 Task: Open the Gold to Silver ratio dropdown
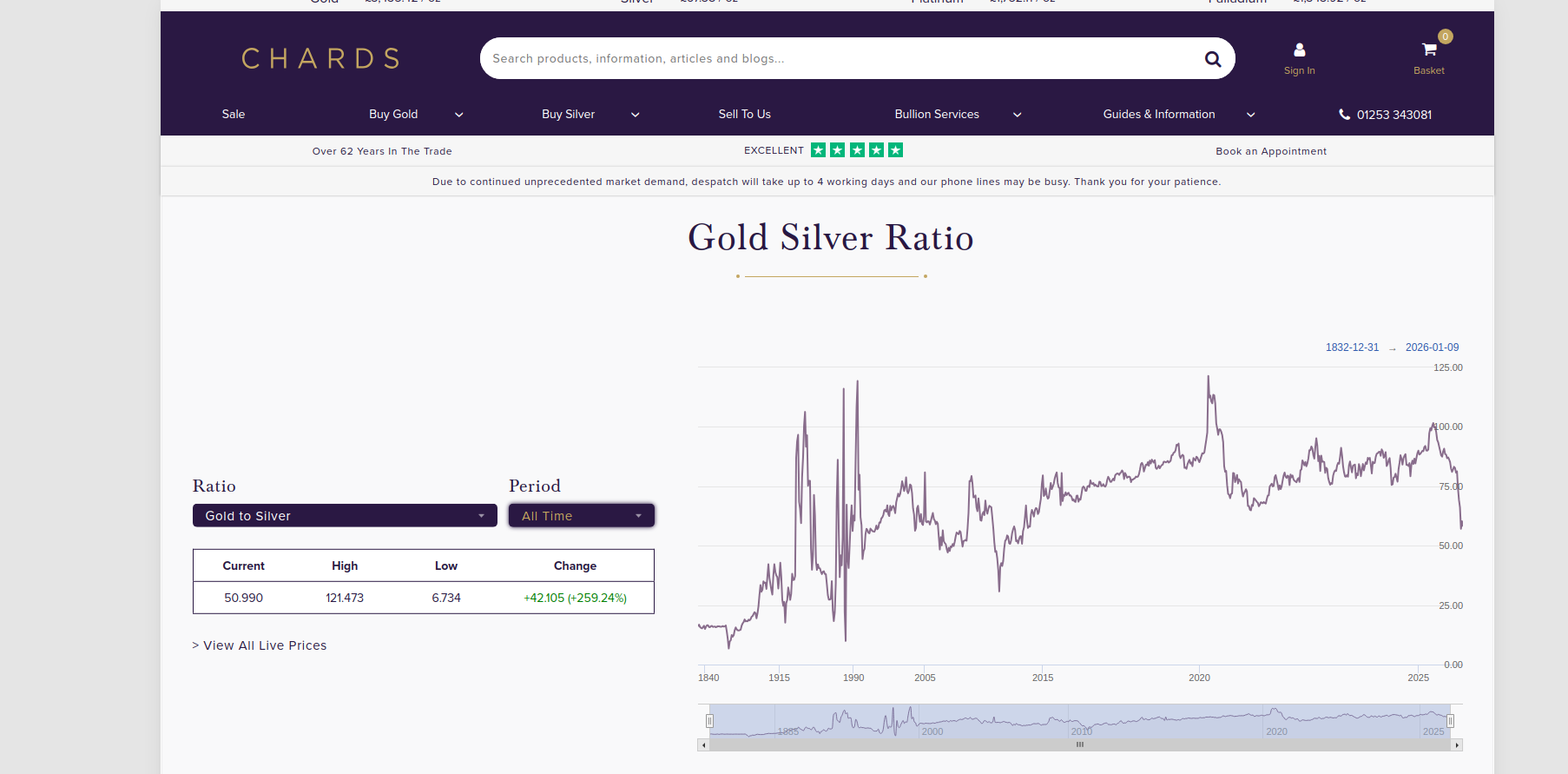[x=345, y=516]
